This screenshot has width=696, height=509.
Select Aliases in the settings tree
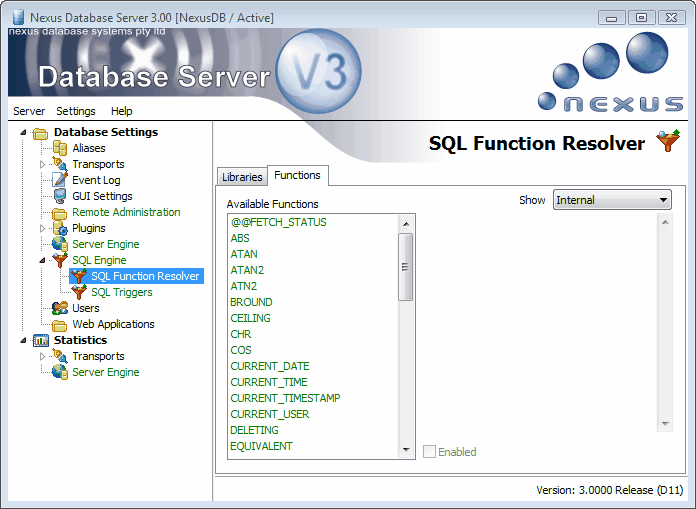pyautogui.click(x=89, y=148)
